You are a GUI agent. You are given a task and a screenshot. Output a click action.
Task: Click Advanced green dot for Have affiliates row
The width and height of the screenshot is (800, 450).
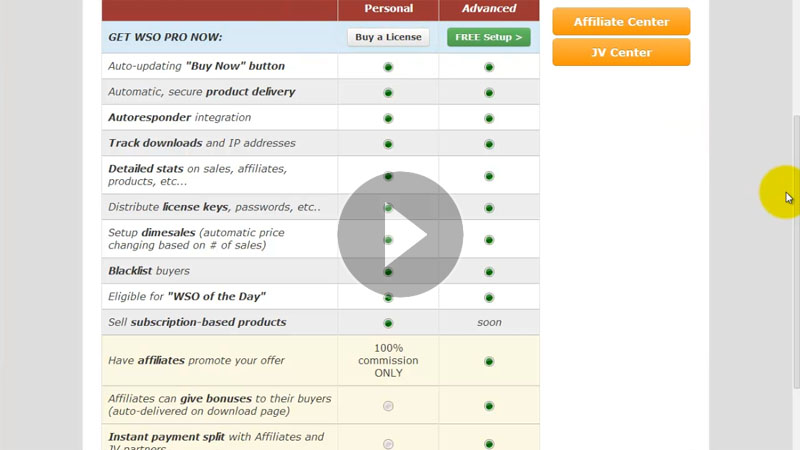489,361
